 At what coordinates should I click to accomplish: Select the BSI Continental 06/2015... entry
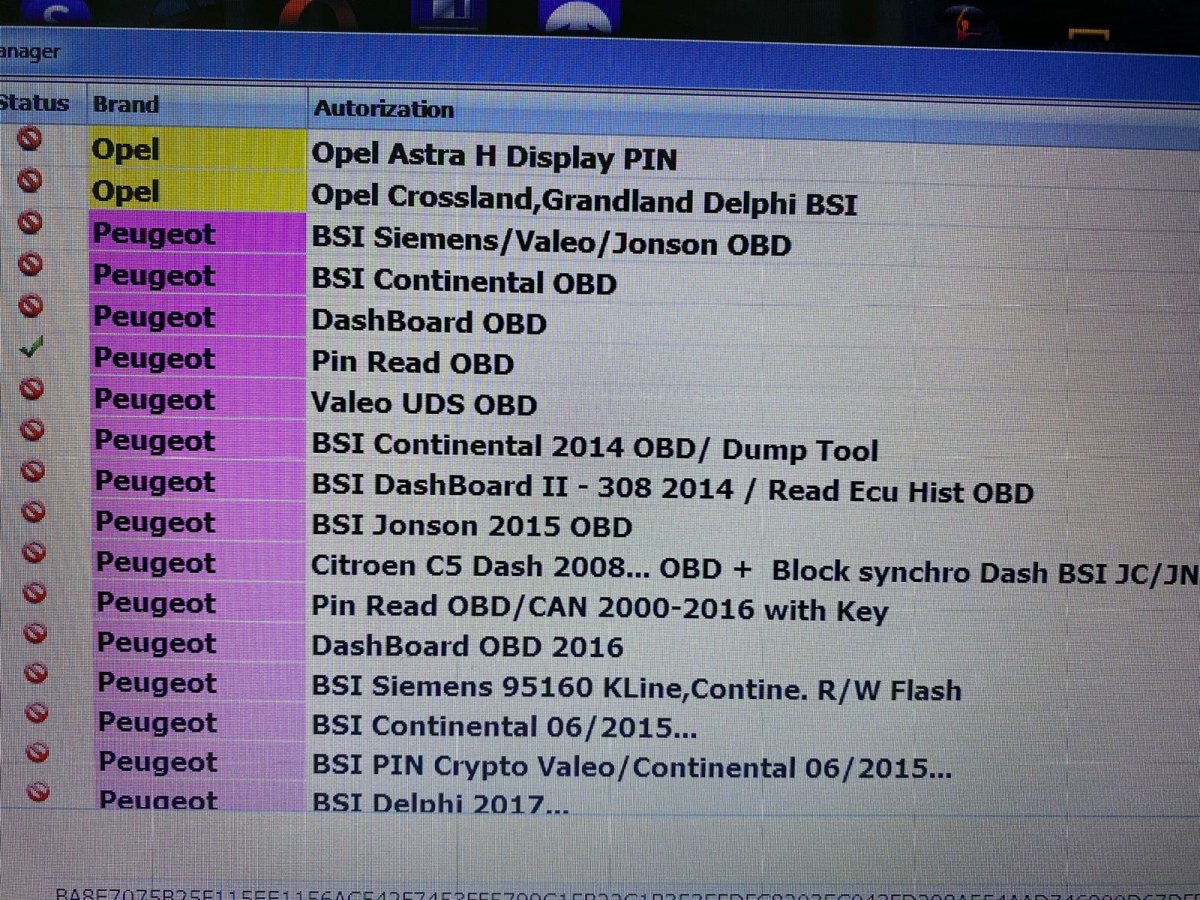pos(504,726)
